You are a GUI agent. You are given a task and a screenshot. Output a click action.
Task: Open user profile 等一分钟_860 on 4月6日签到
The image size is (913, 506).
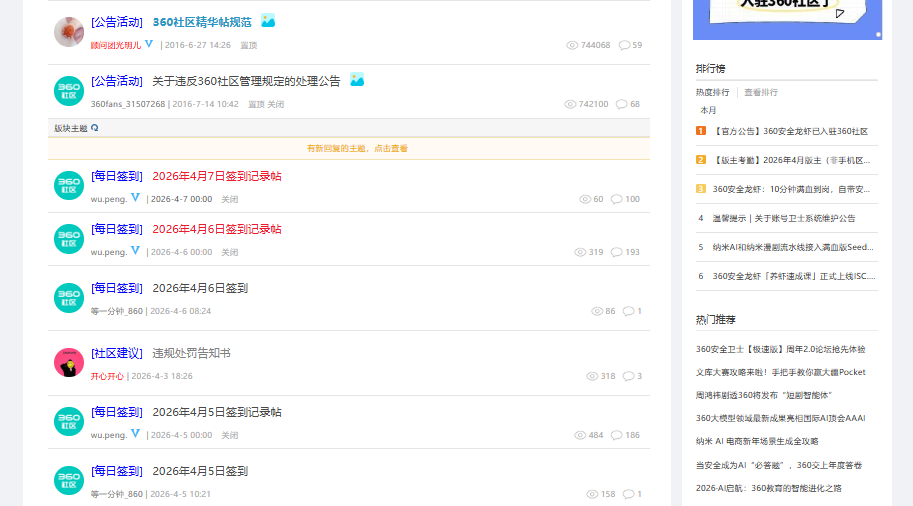[116, 311]
